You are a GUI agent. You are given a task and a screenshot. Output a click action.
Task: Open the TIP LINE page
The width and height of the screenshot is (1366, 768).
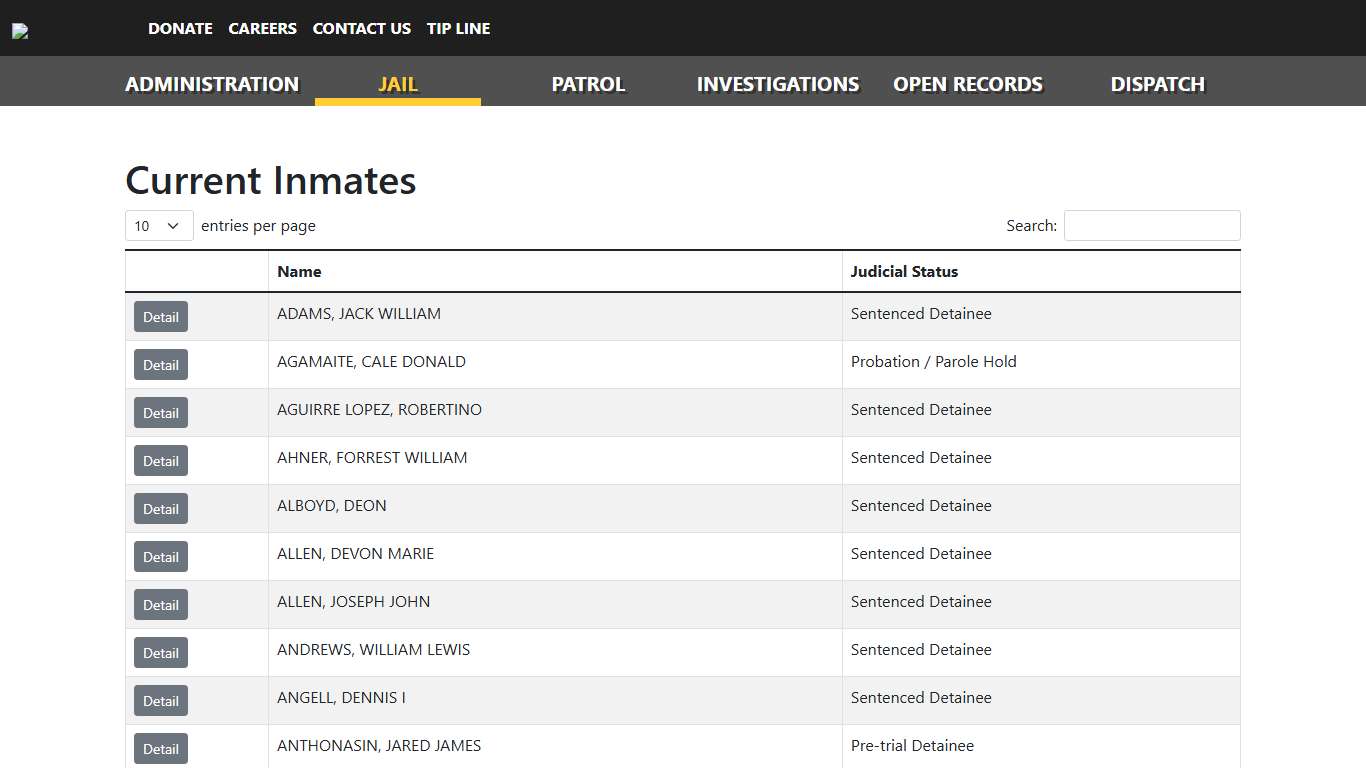pyautogui.click(x=458, y=28)
